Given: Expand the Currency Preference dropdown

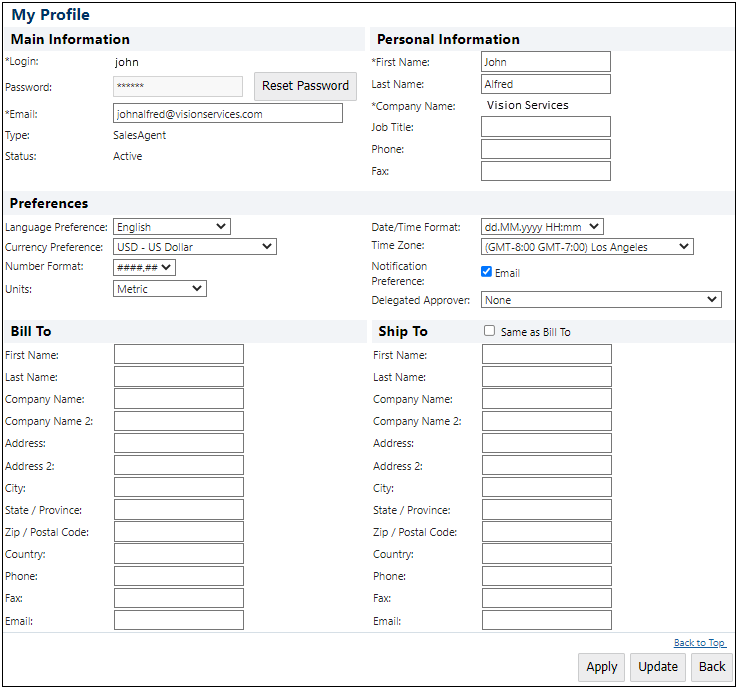Looking at the screenshot, I should 195,247.
